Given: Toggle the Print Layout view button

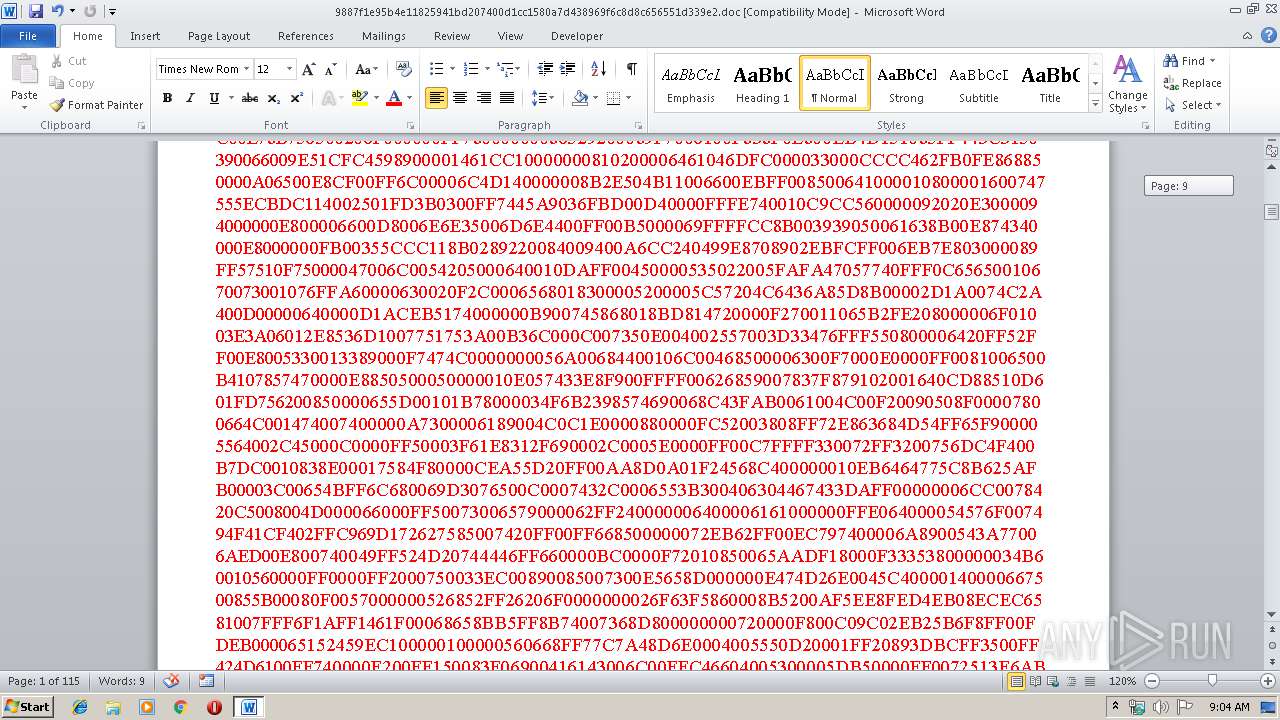Looking at the screenshot, I should tap(1017, 681).
